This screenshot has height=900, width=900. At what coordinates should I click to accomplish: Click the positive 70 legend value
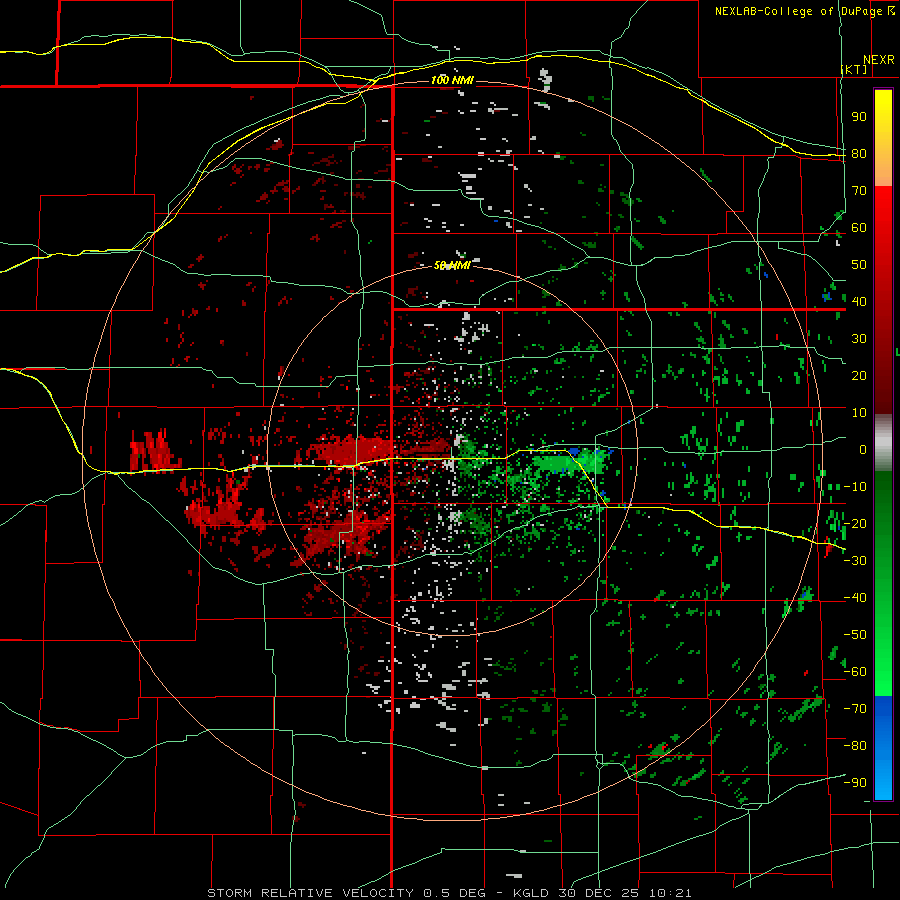pyautogui.click(x=859, y=191)
